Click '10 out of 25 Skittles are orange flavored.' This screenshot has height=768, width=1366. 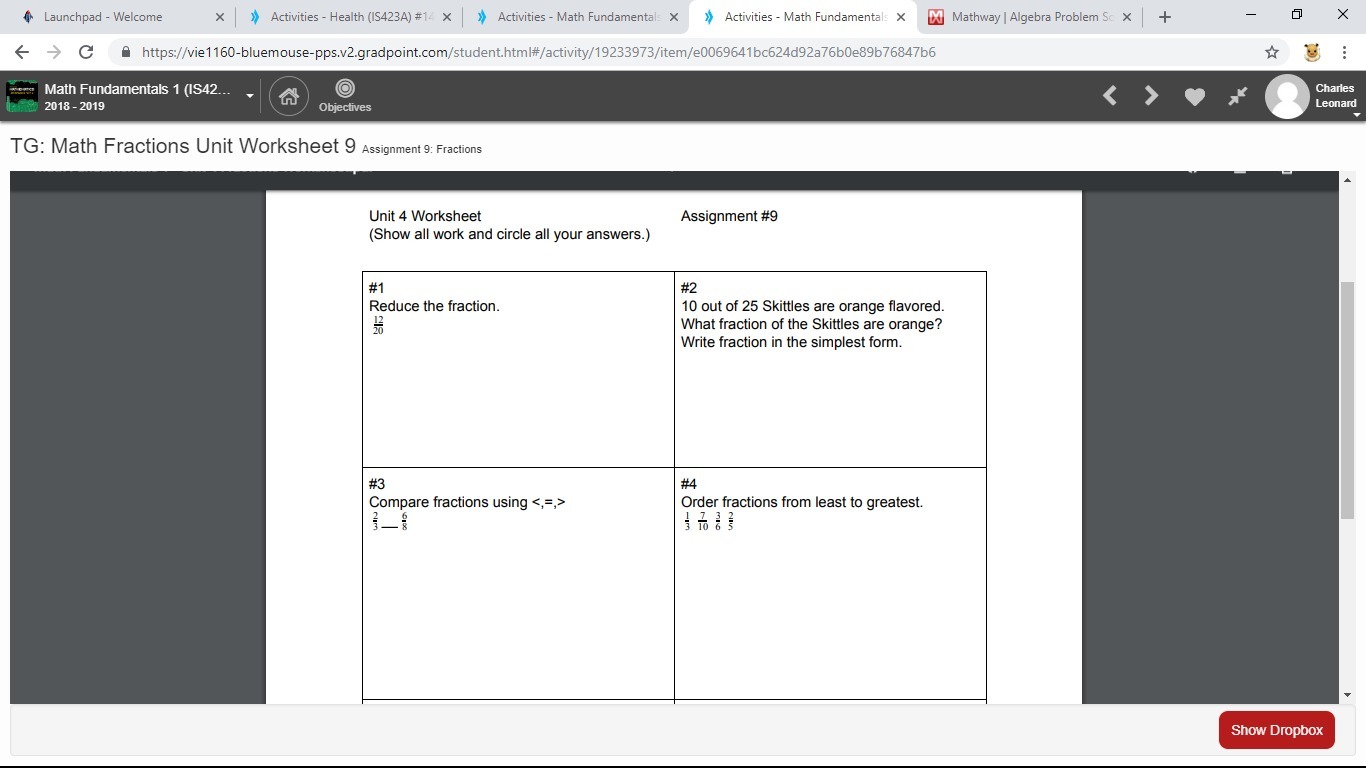813,306
